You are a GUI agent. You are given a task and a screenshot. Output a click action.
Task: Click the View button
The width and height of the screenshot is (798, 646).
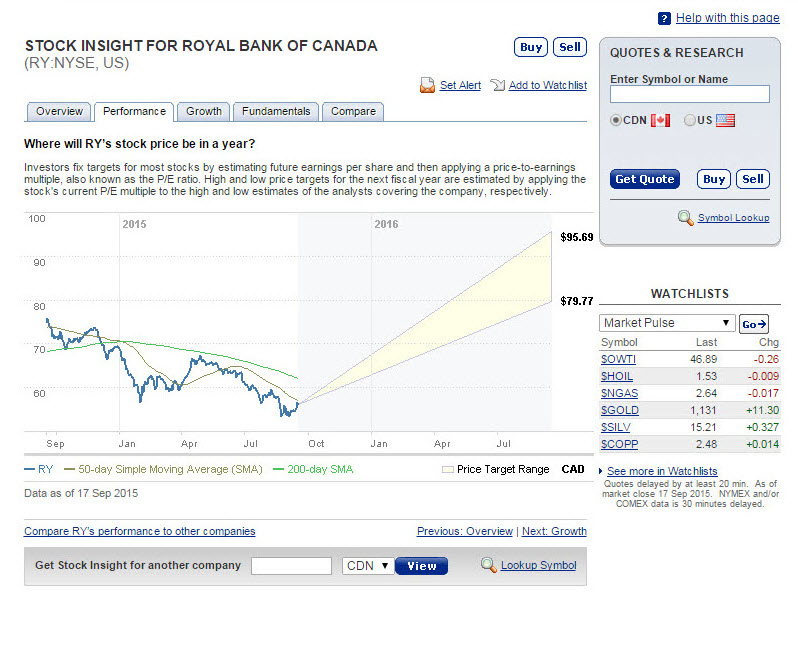[421, 566]
